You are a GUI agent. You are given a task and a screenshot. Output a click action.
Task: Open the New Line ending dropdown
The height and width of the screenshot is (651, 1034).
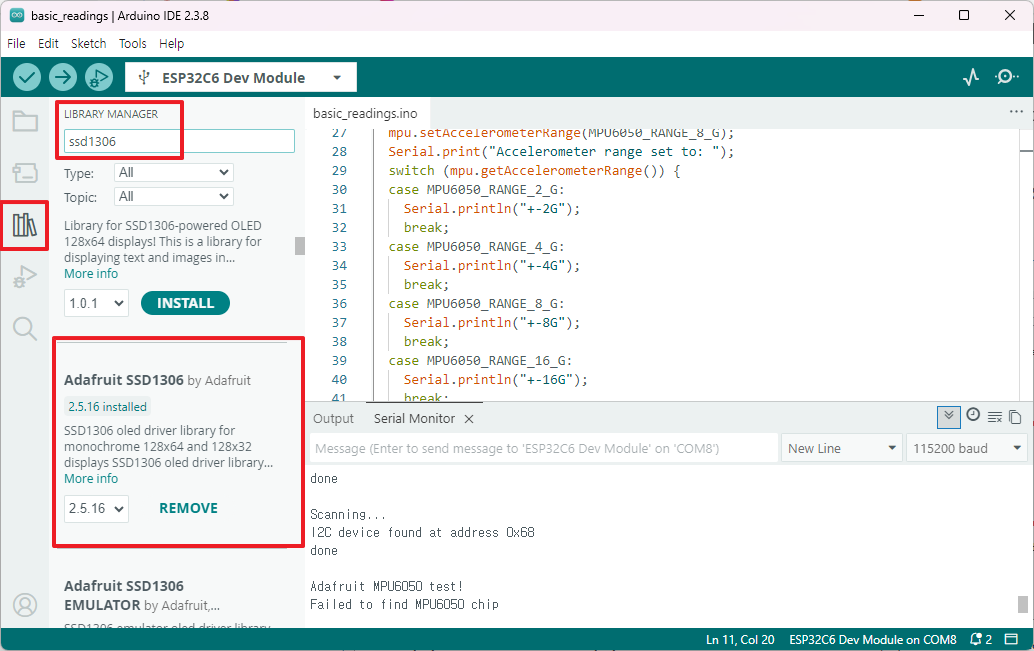tap(841, 449)
